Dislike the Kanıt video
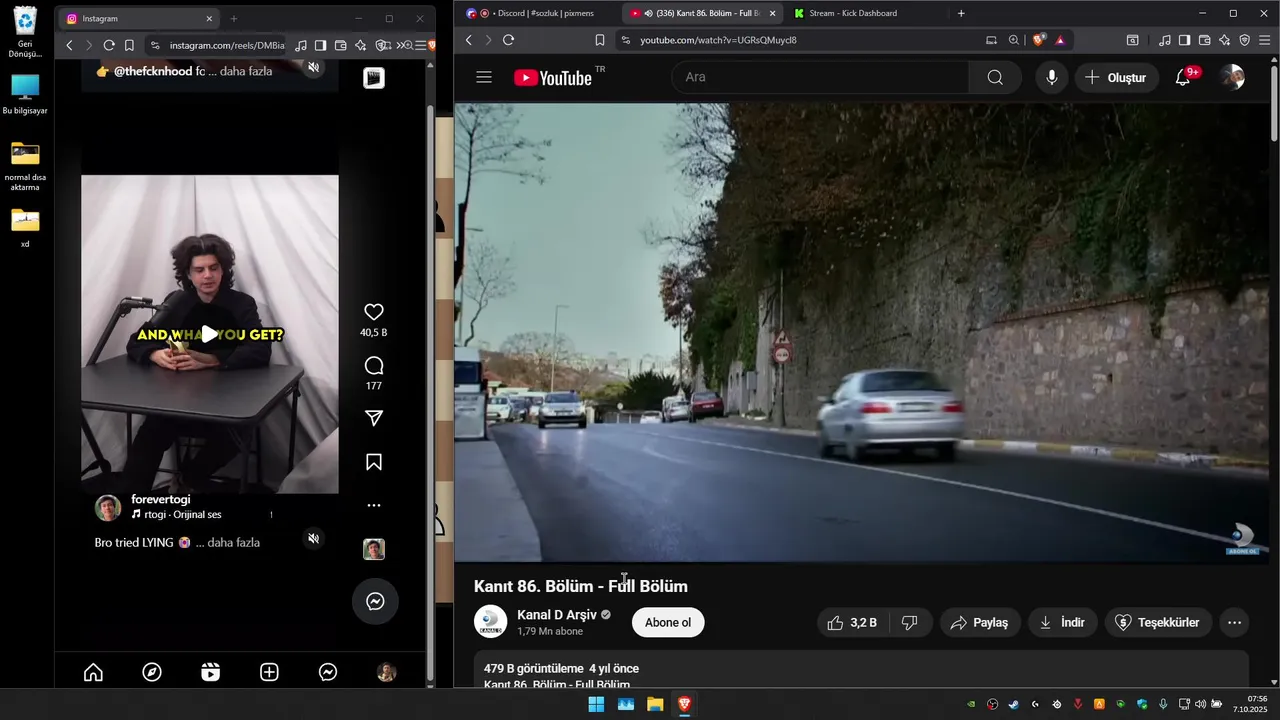The image size is (1280, 720). [x=910, y=622]
